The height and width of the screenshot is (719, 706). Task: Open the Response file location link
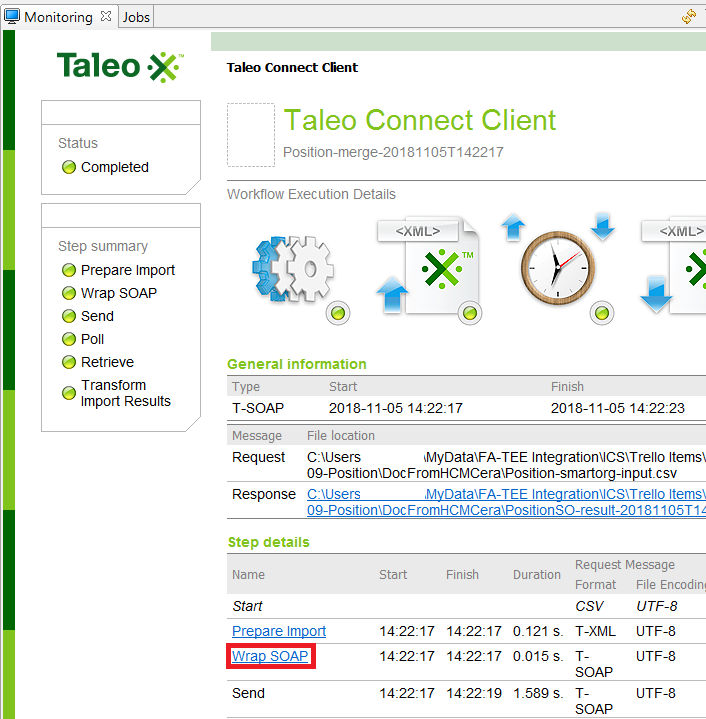tap(506, 502)
